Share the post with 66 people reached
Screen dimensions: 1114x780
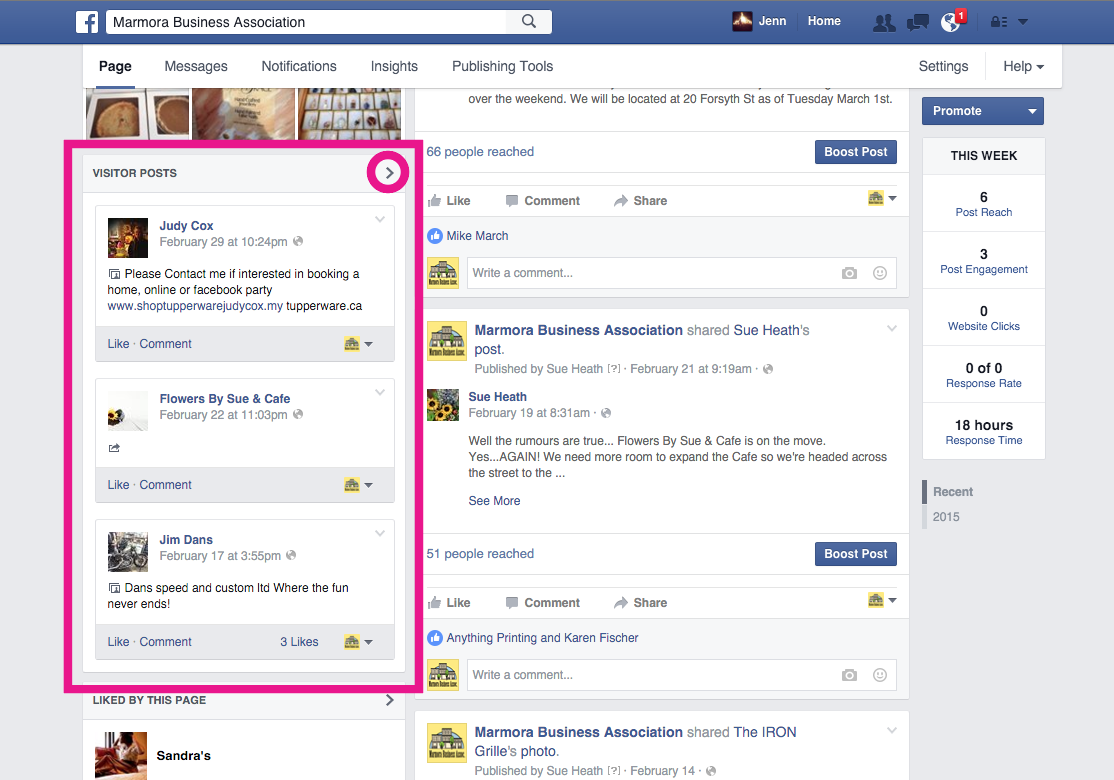click(641, 201)
